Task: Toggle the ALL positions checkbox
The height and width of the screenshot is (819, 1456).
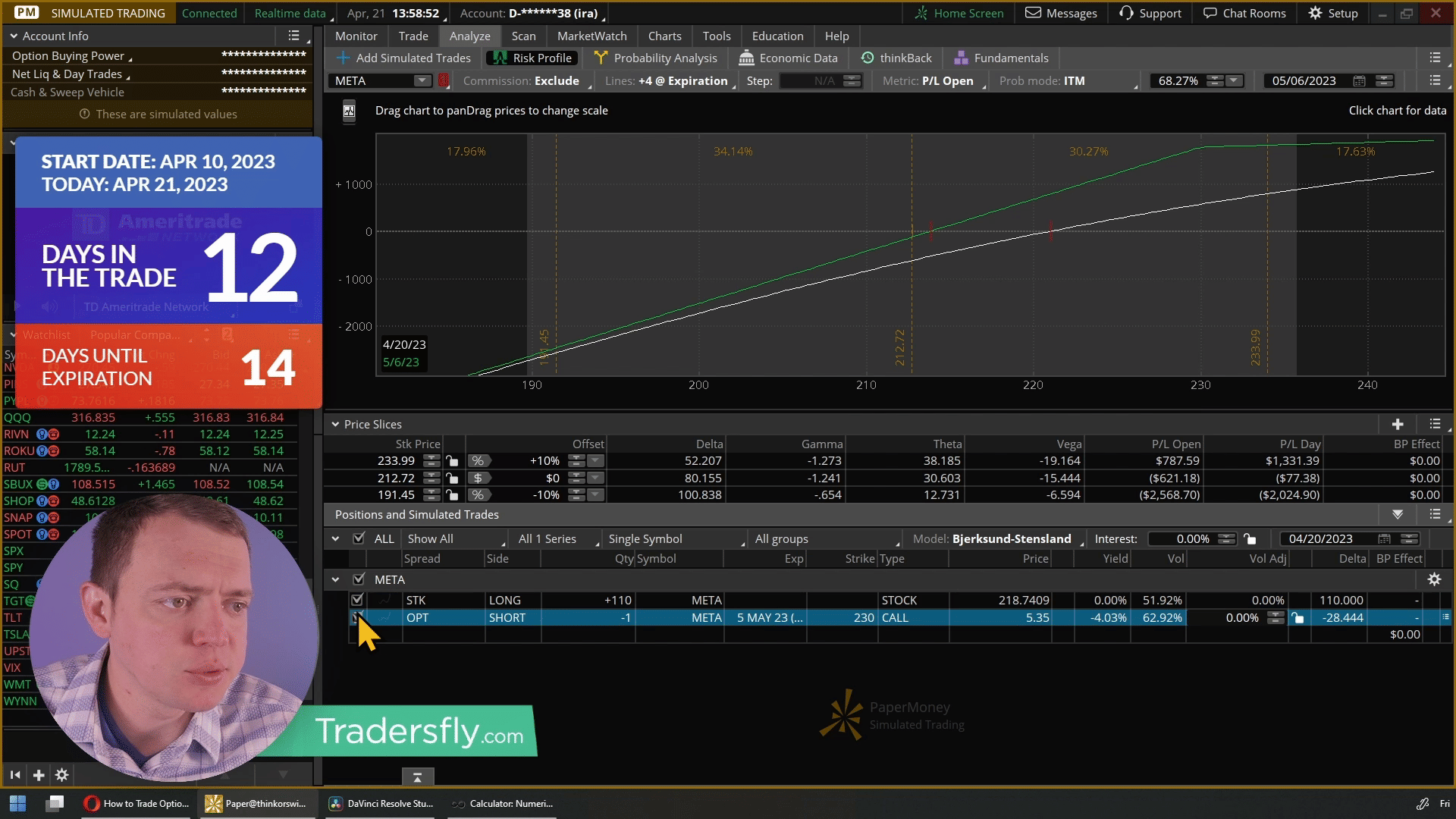Action: pyautogui.click(x=359, y=538)
